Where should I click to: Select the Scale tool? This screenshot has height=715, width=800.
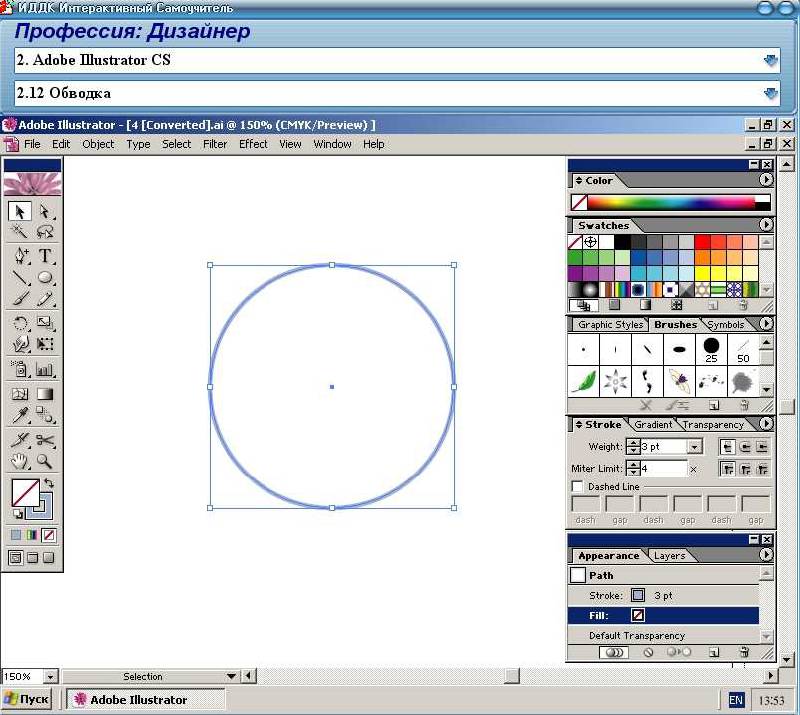point(45,323)
